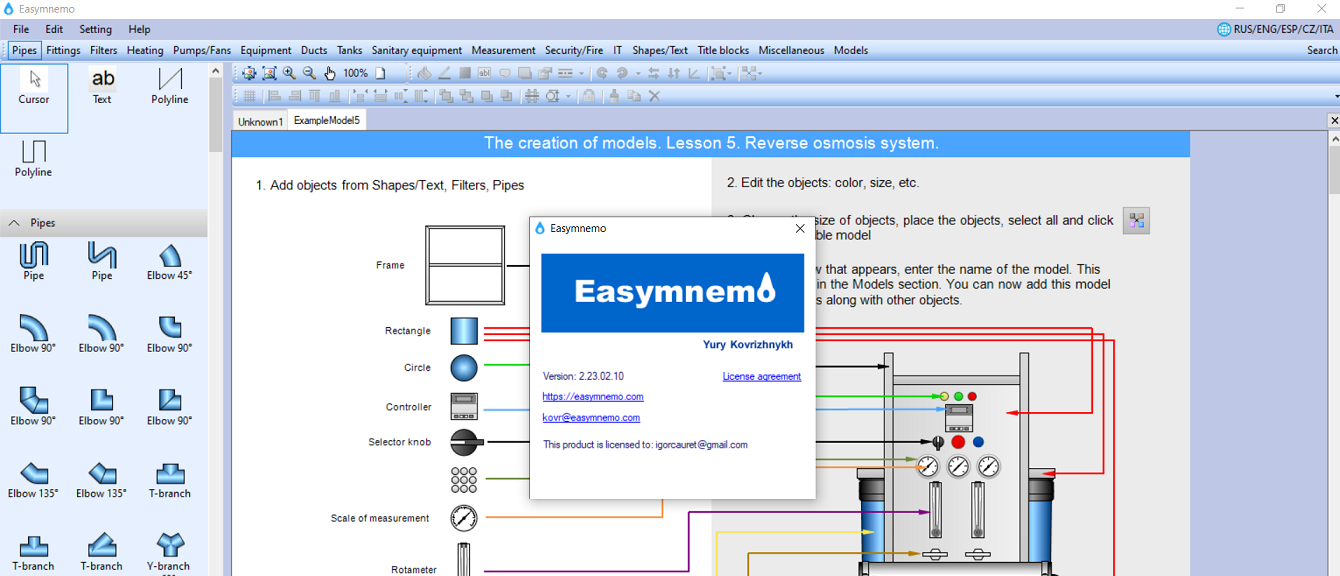Click the flip horizontal arrows icon
The width and height of the screenshot is (1340, 576).
tap(653, 73)
